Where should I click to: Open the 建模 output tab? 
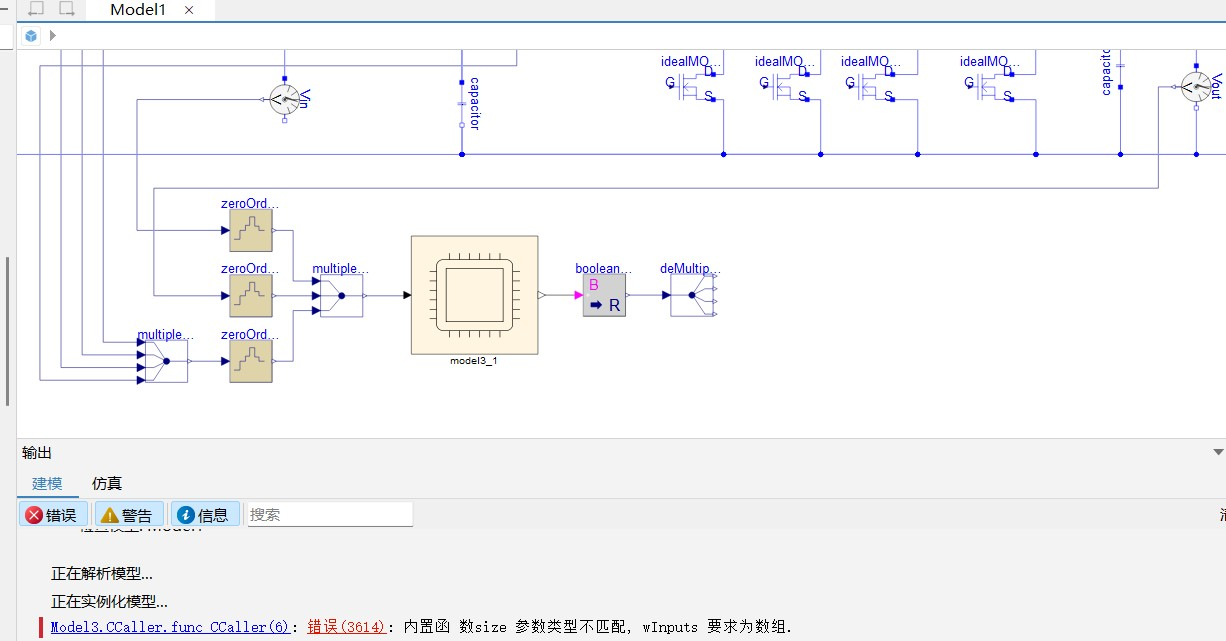point(46,483)
